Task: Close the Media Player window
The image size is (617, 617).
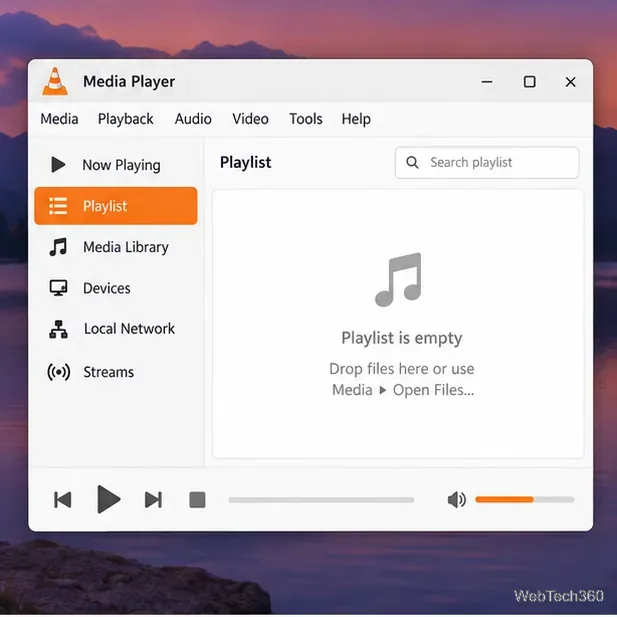Action: (x=571, y=82)
